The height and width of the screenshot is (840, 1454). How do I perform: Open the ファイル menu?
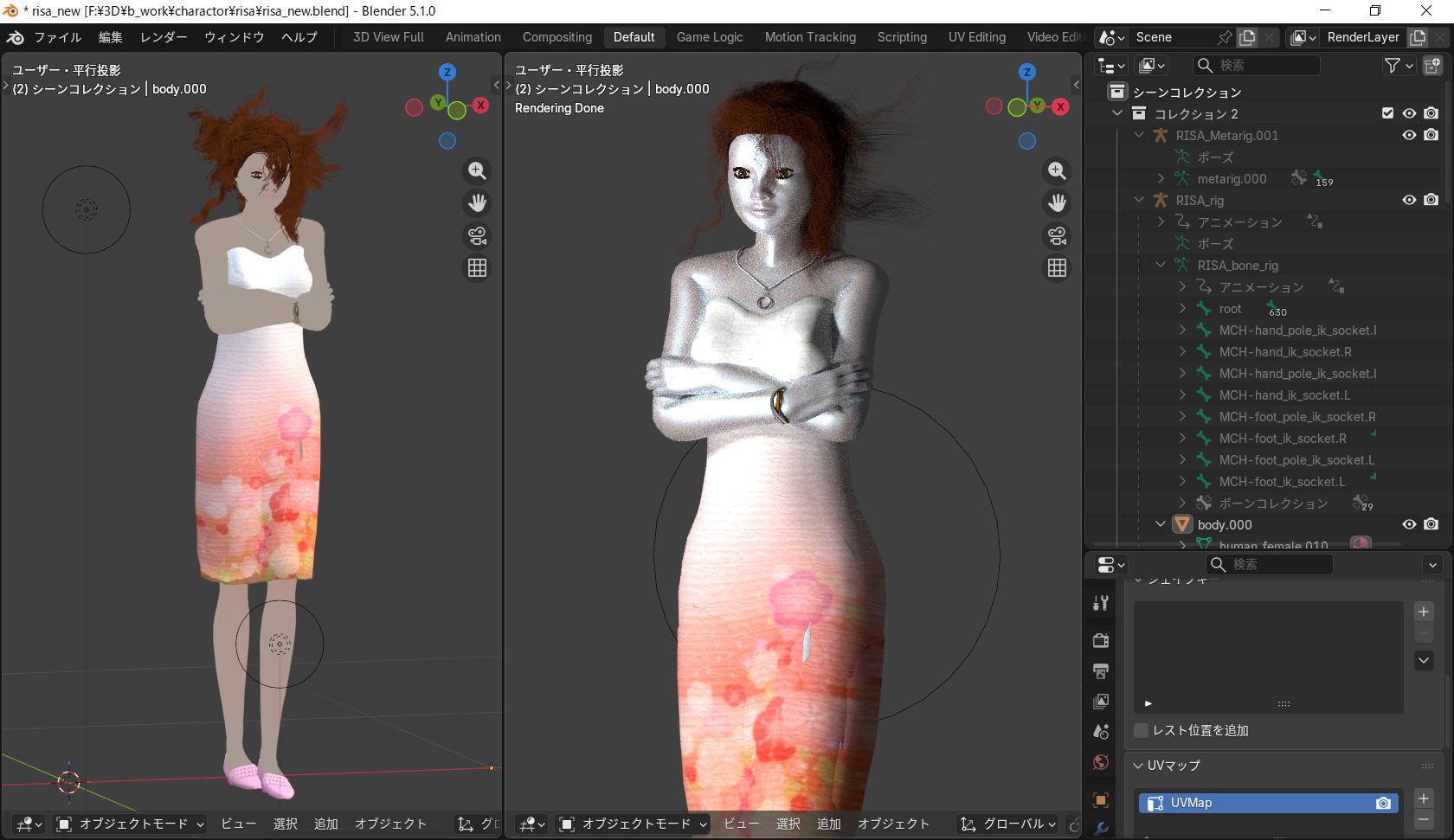pyautogui.click(x=57, y=37)
